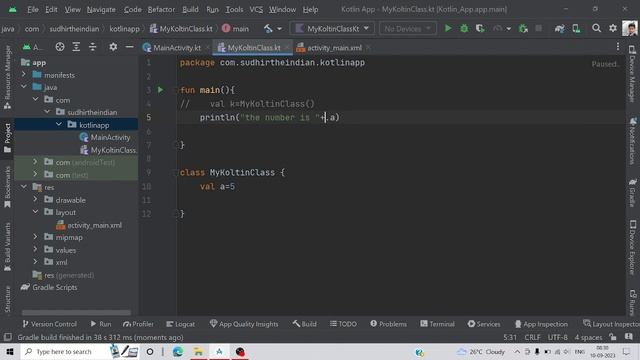Screen dimensions: 640x360
Task: Click the Make Project hammer icon
Action: (x=268, y=29)
